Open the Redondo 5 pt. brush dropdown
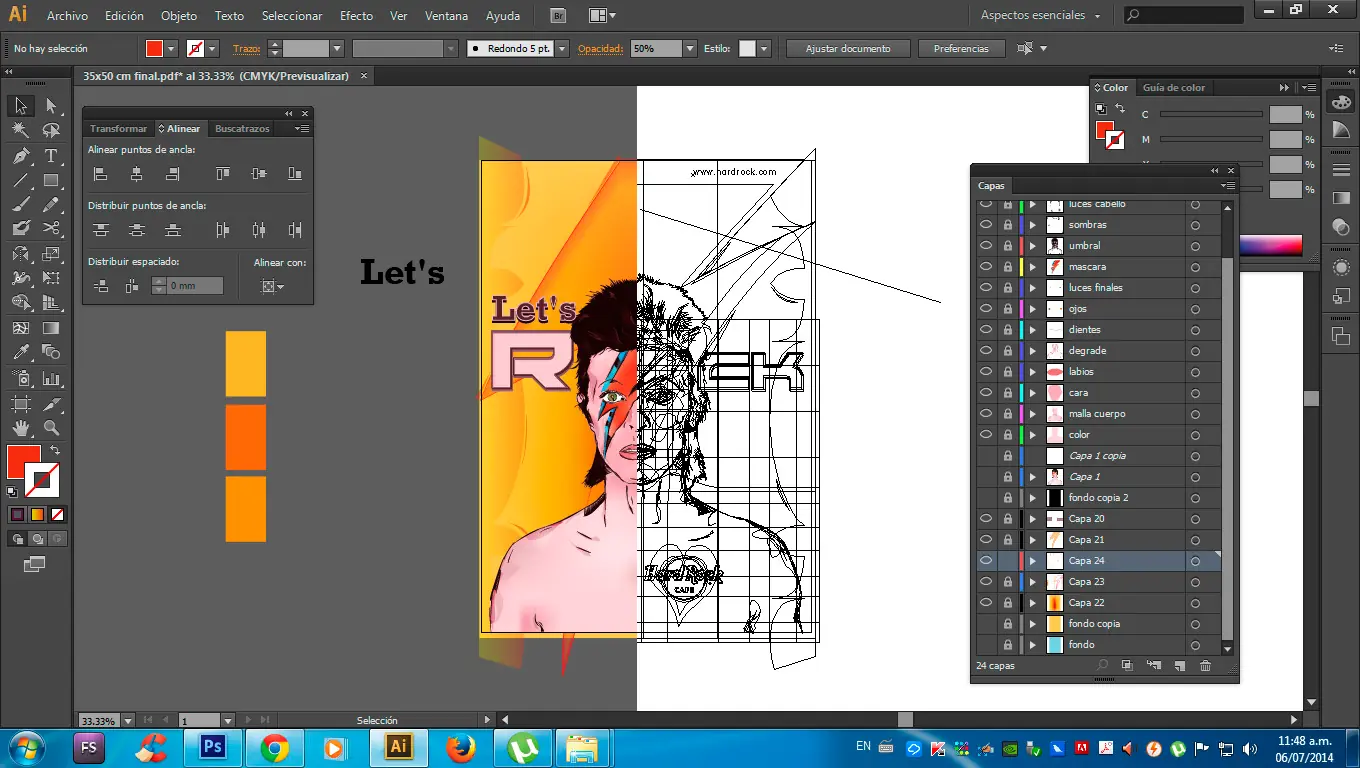The width and height of the screenshot is (1360, 768). tap(562, 49)
